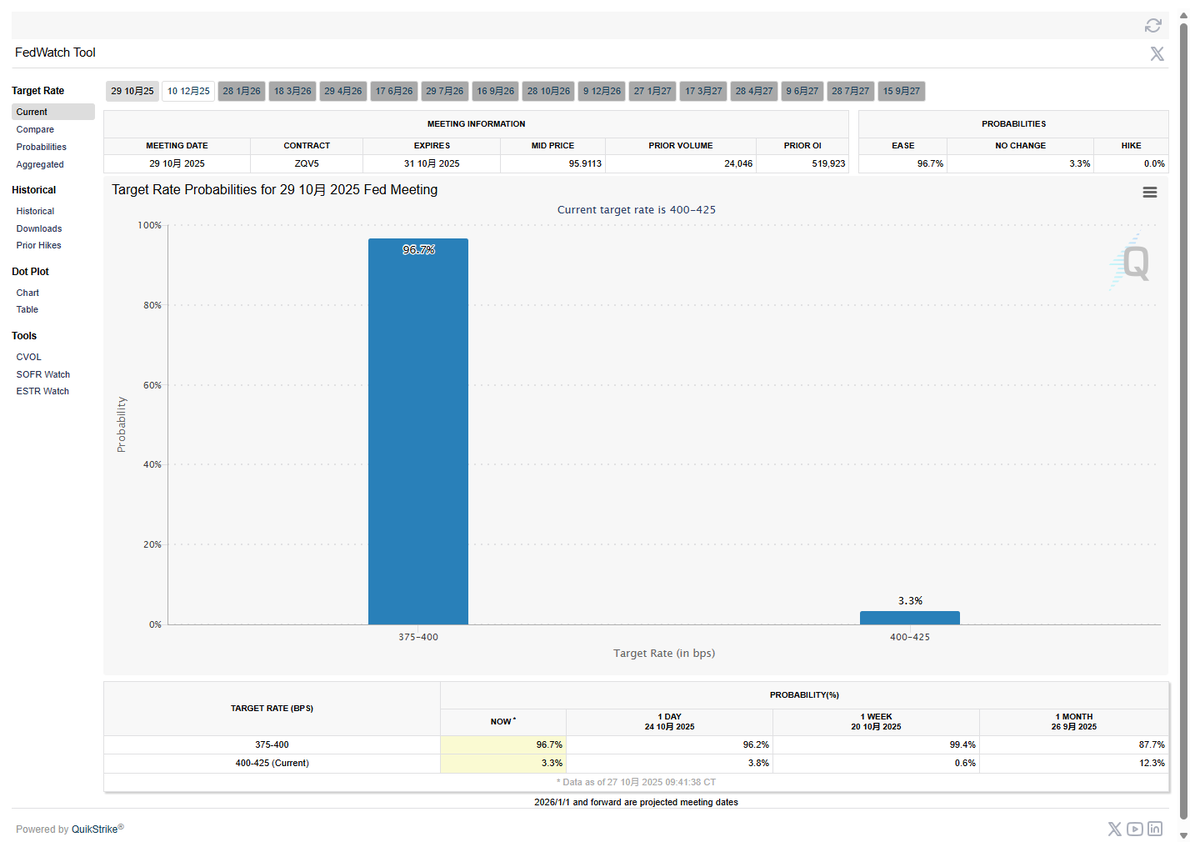Select the 27 1月27 meeting tab

tap(653, 91)
